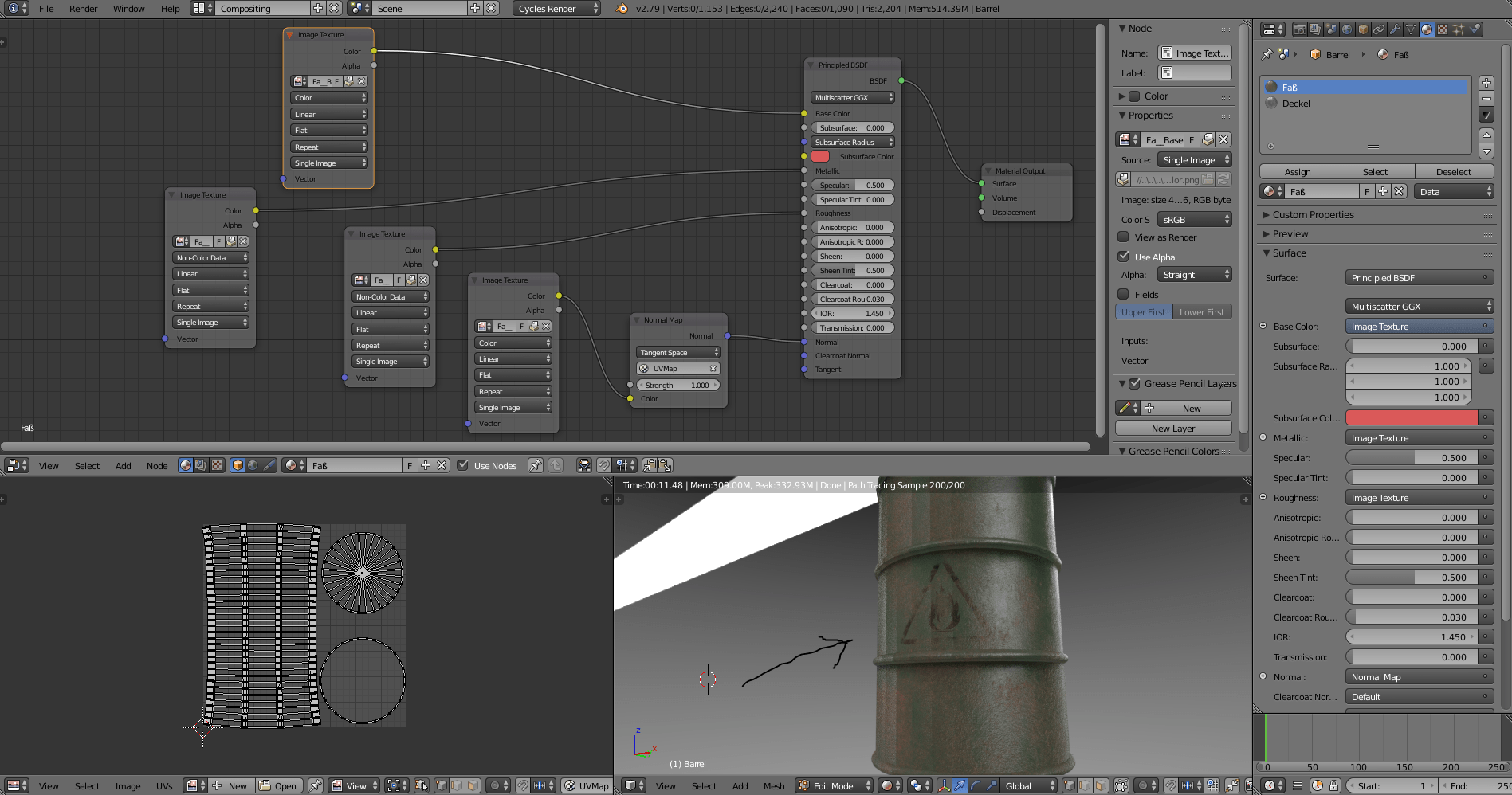Open the Render properties camera tab

click(1300, 29)
